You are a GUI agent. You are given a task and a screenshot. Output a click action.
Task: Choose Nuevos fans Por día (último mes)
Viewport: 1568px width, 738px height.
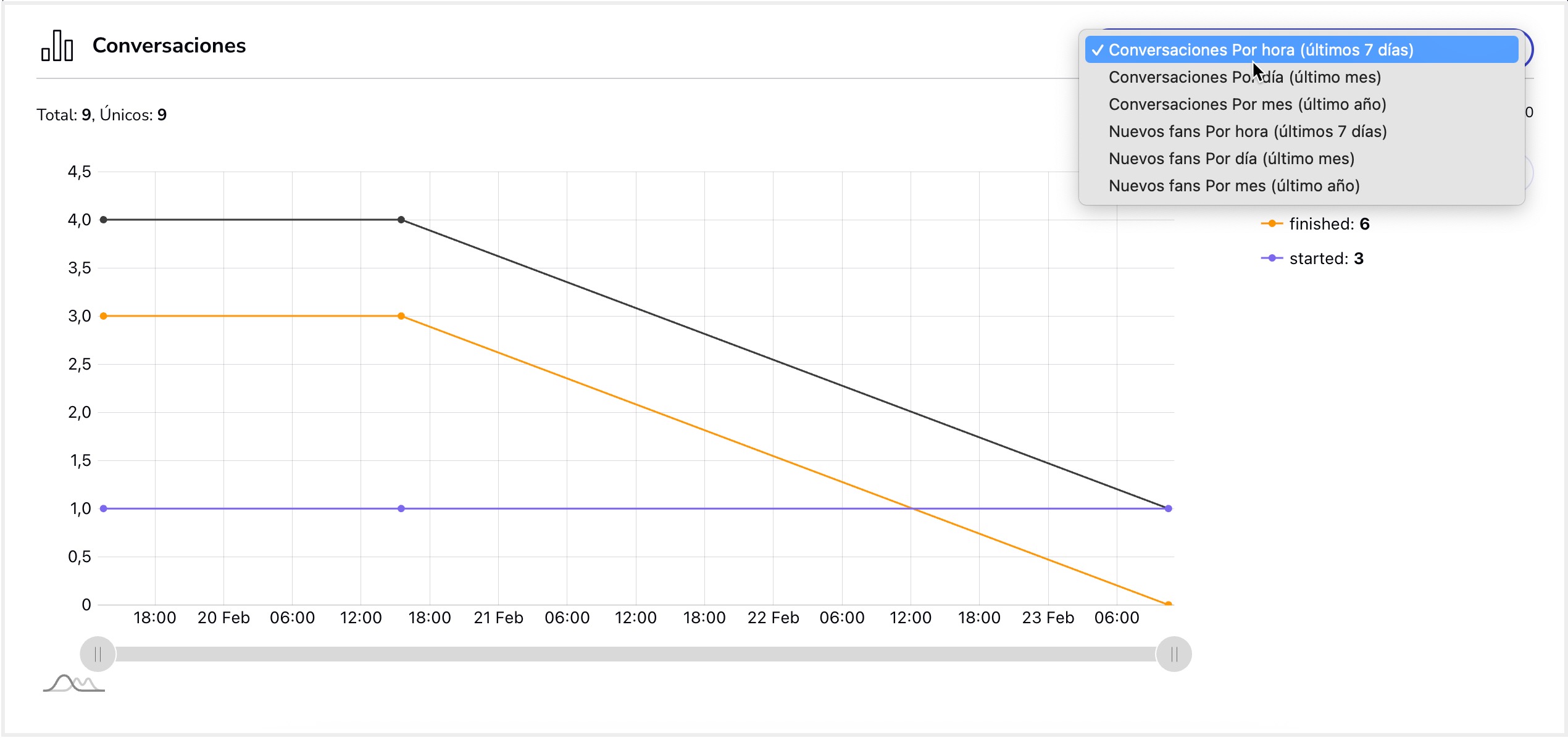[1231, 159]
